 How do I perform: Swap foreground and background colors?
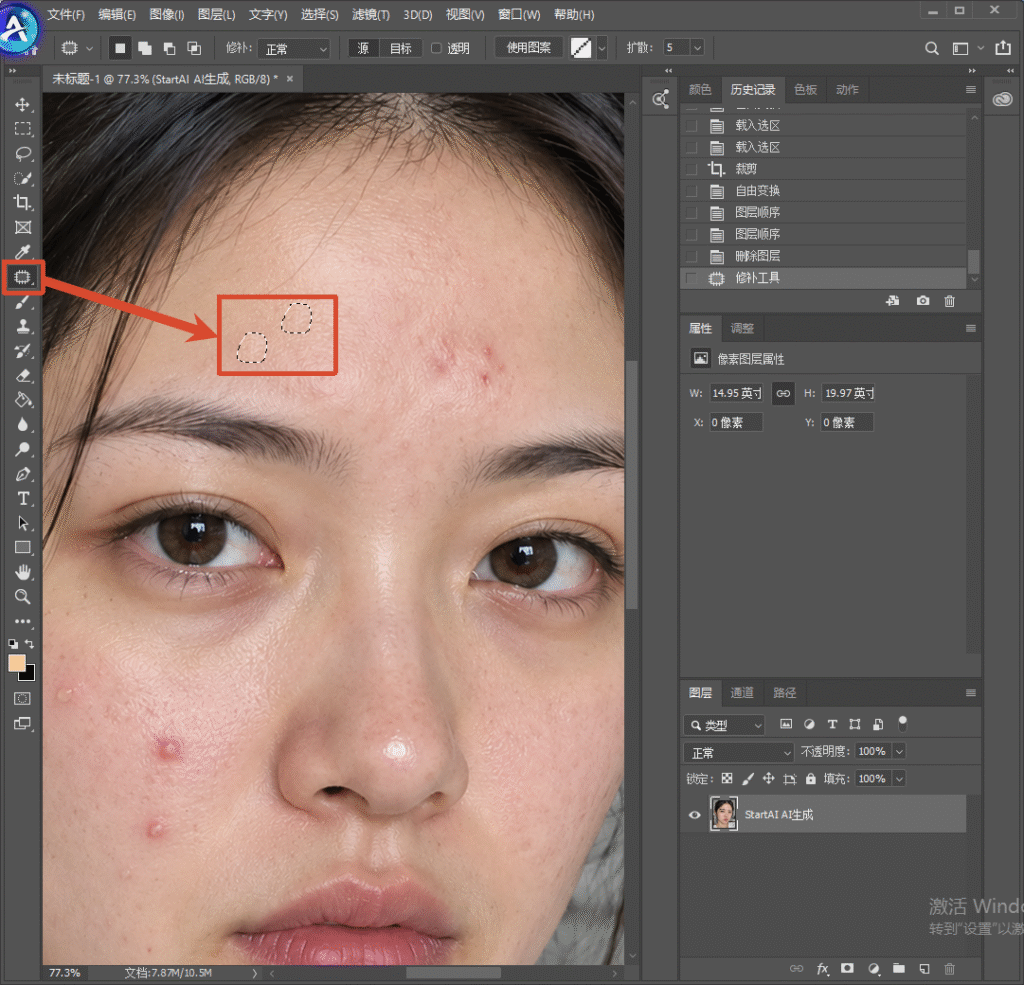pyautogui.click(x=29, y=643)
